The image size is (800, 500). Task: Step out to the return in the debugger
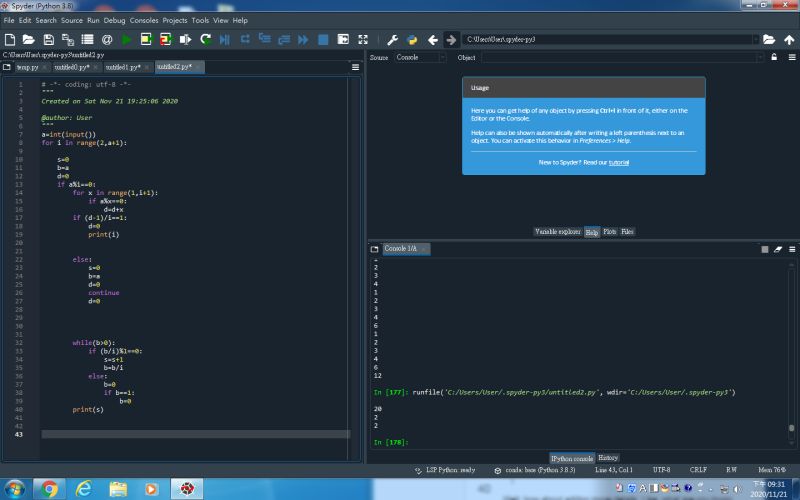pos(284,39)
